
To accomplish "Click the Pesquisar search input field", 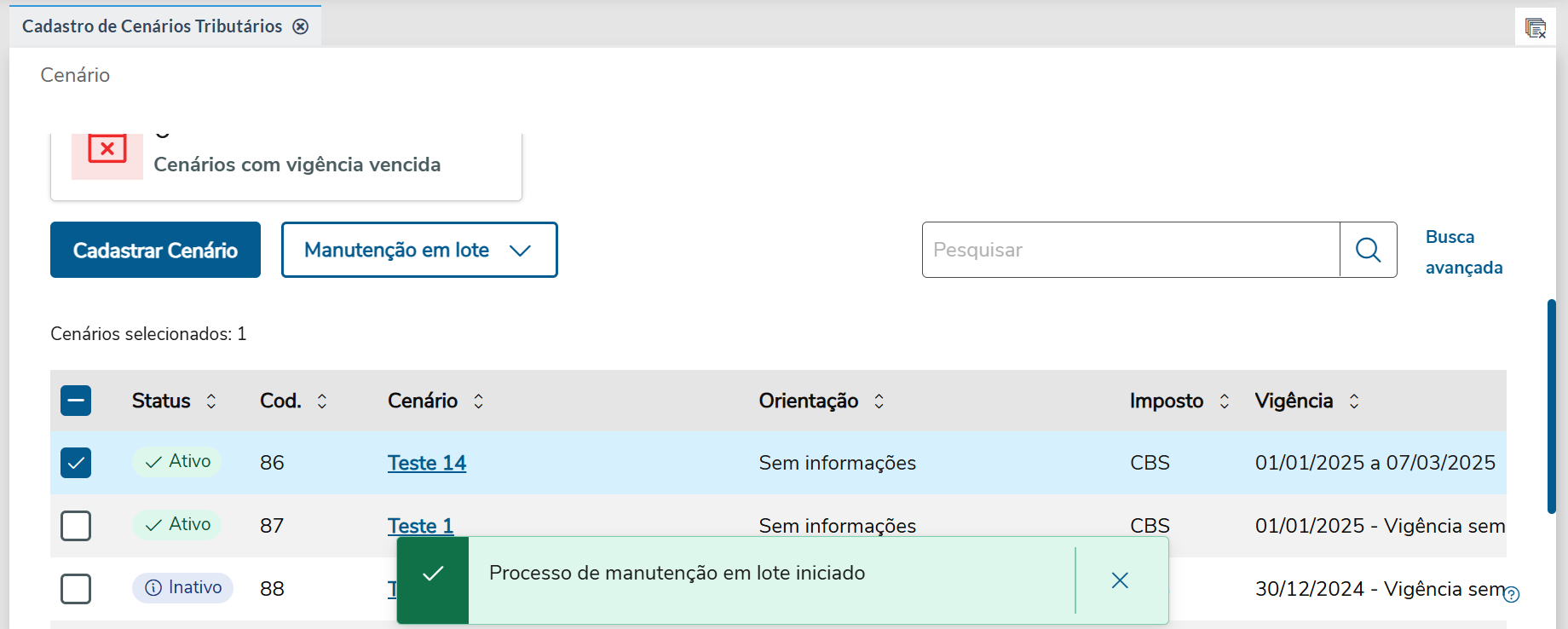I will 1130,250.
